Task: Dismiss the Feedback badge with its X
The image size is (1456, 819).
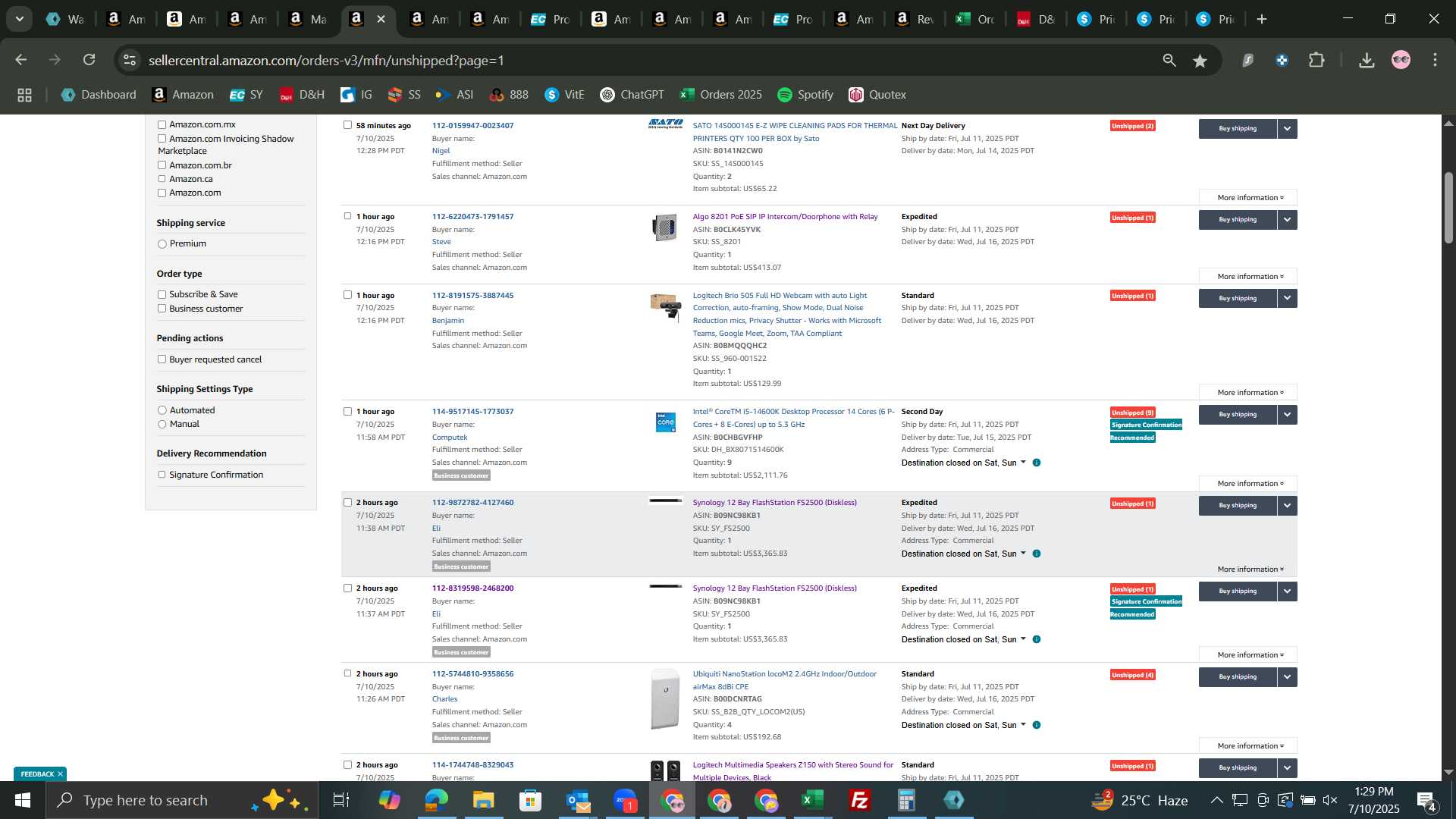Action: tap(60, 774)
